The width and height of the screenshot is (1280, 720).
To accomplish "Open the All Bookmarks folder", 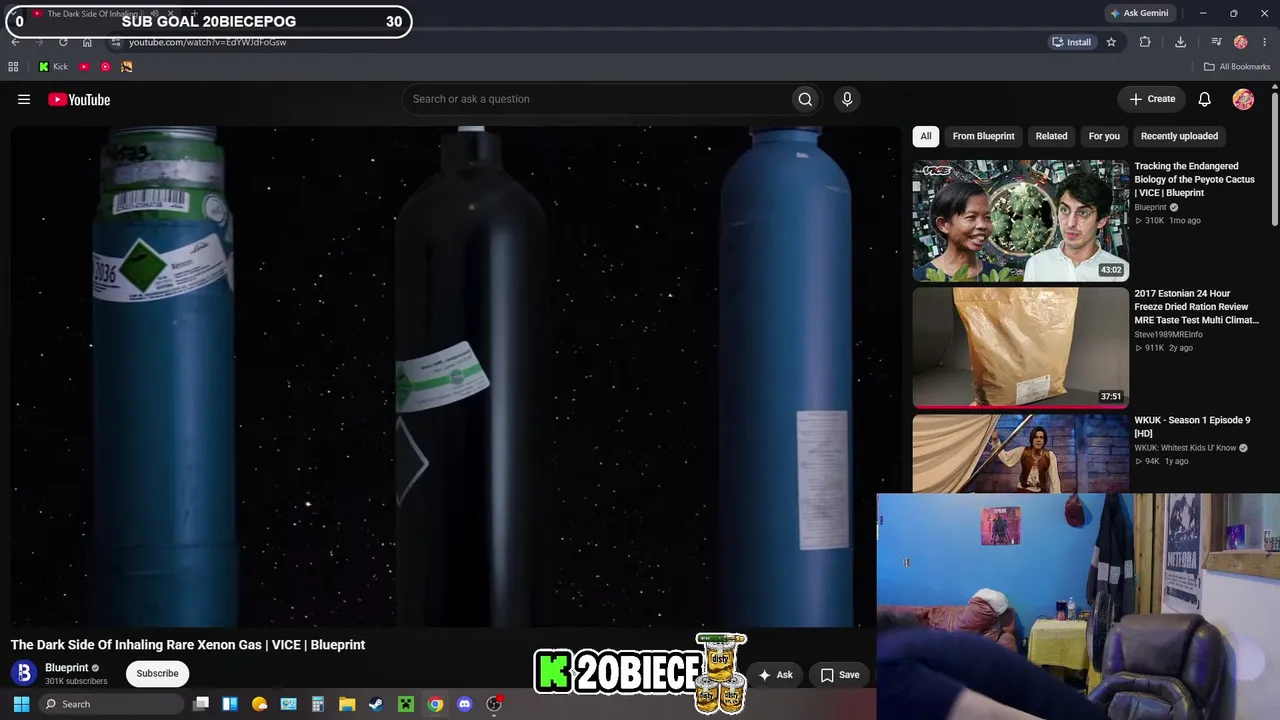I will click(1236, 67).
